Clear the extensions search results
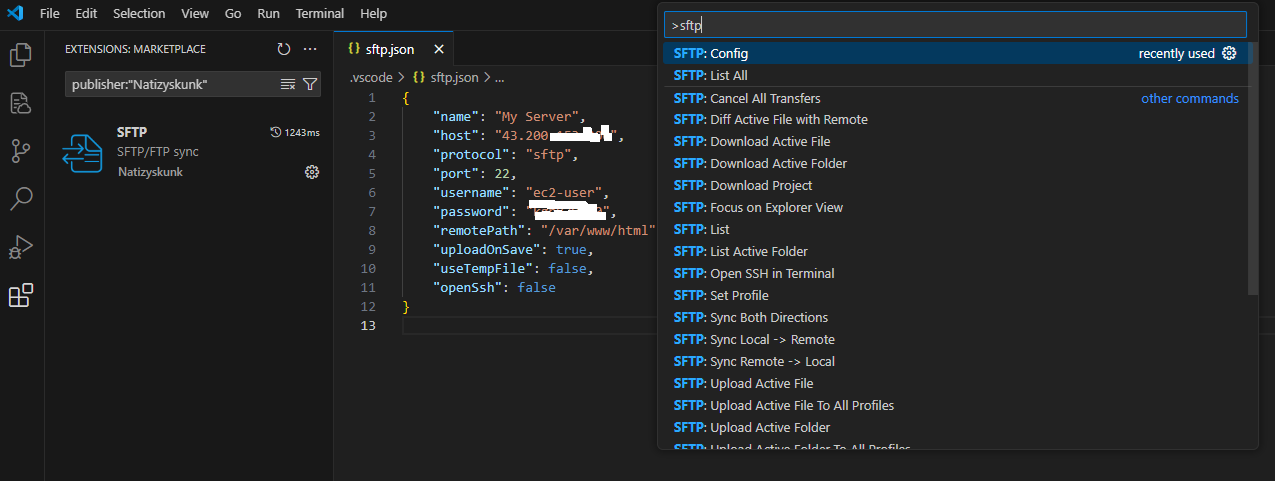Viewport: 1275px width, 481px height. coord(288,85)
